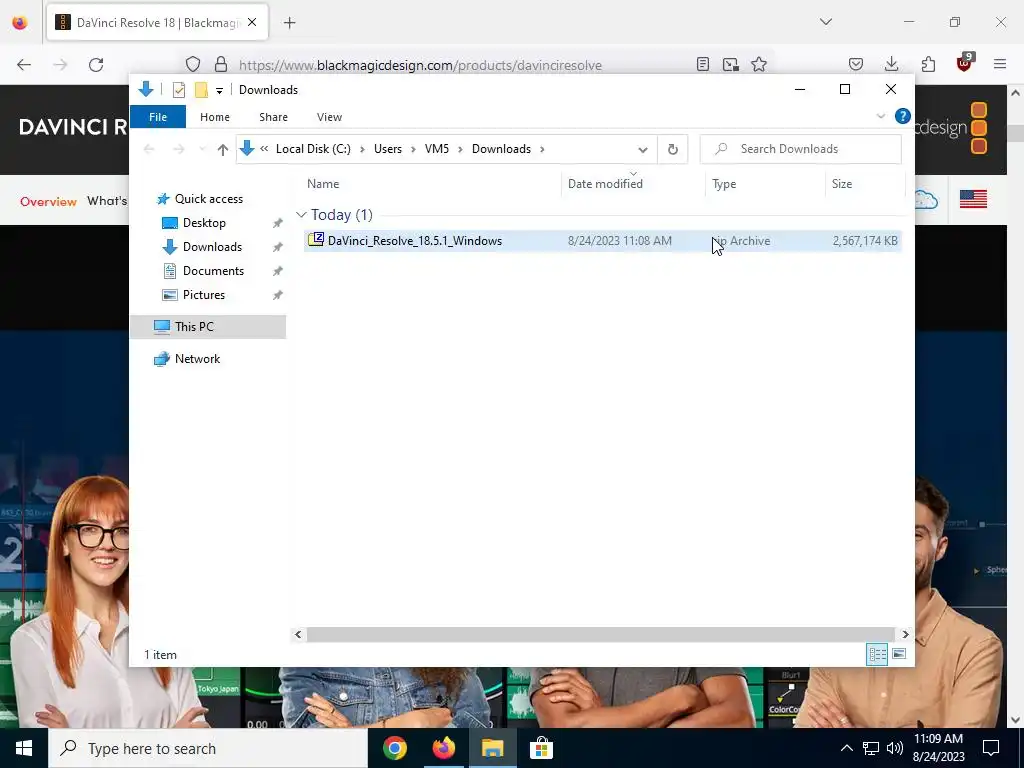Reload the Firefox page
Screen dimensions: 1024x768
(96, 65)
